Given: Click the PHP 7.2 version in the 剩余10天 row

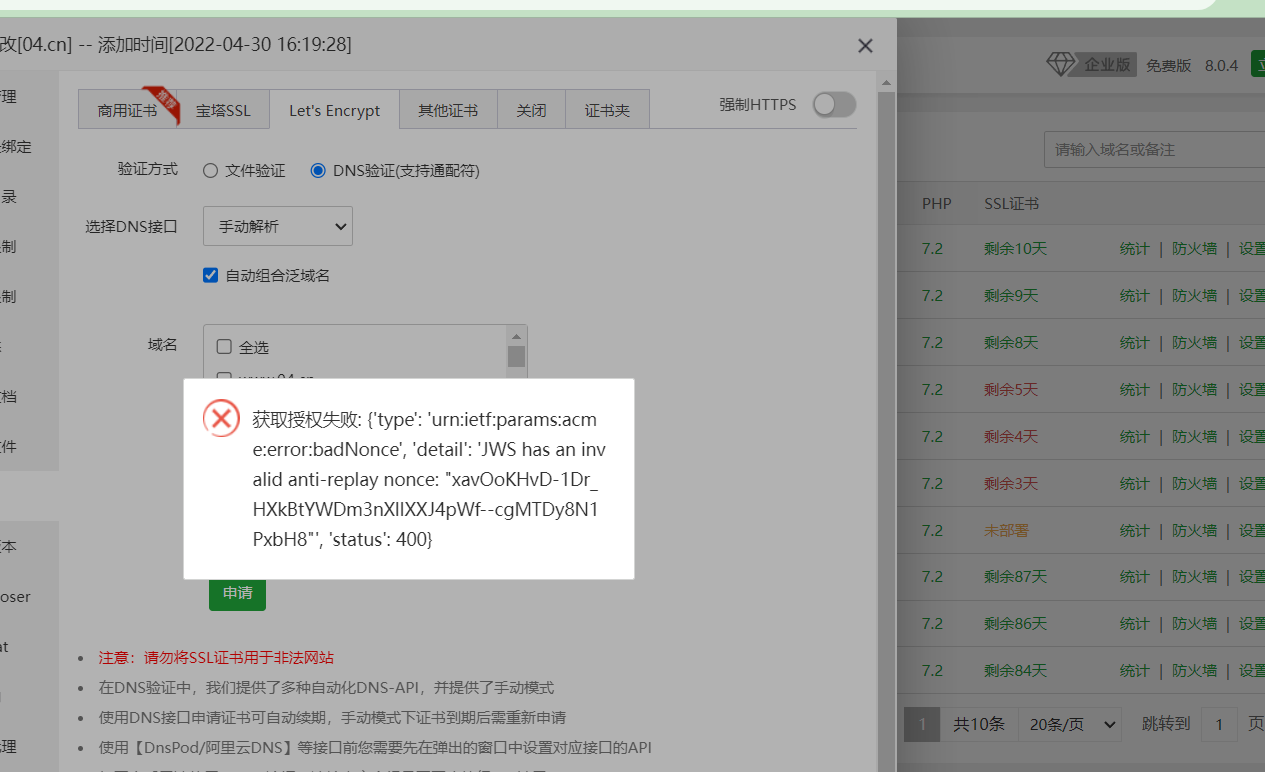Looking at the screenshot, I should (932, 248).
